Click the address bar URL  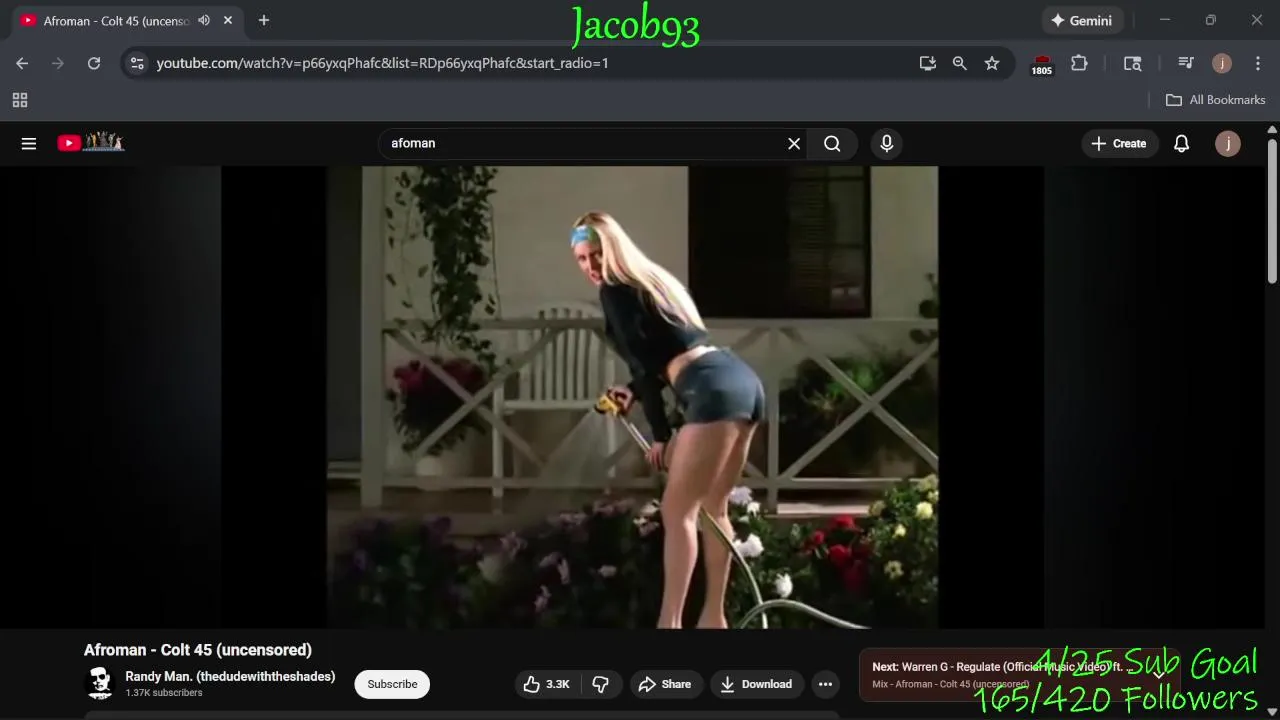coord(382,63)
